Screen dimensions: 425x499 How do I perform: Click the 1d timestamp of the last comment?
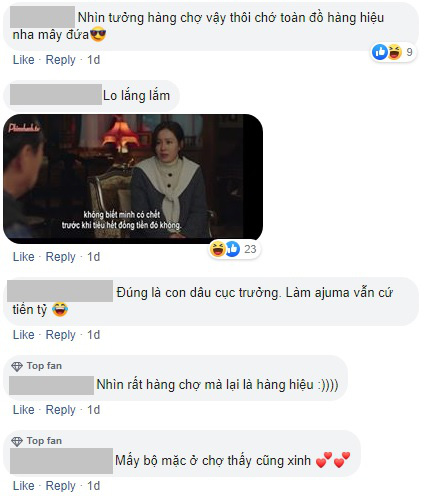coord(93,486)
